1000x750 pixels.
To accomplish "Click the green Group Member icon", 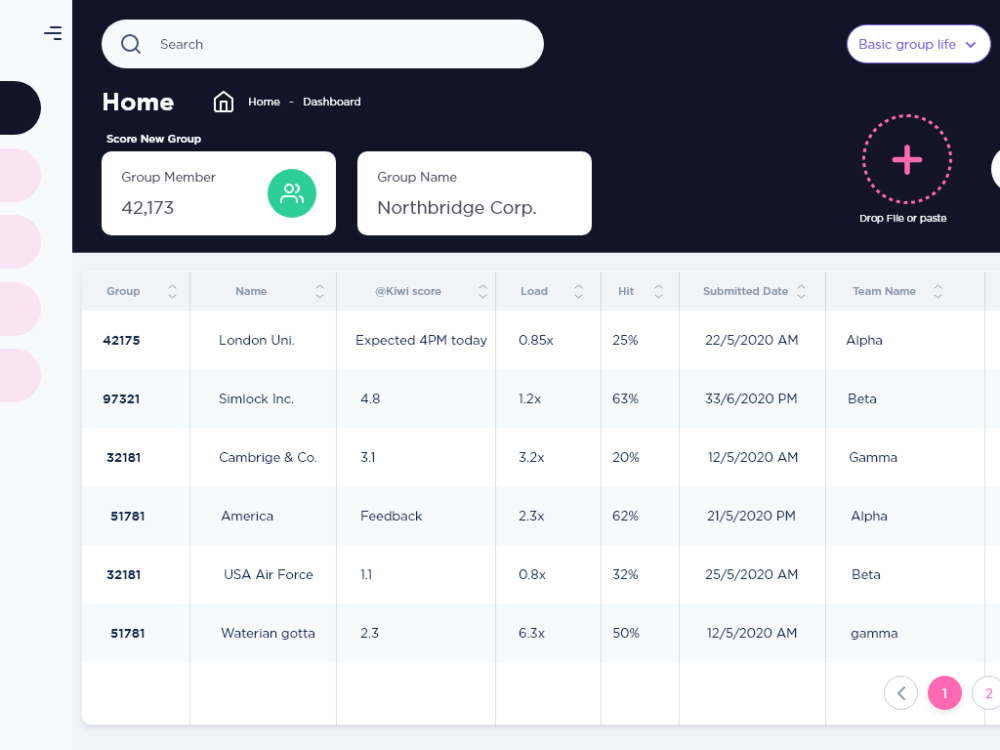I will tap(292, 193).
